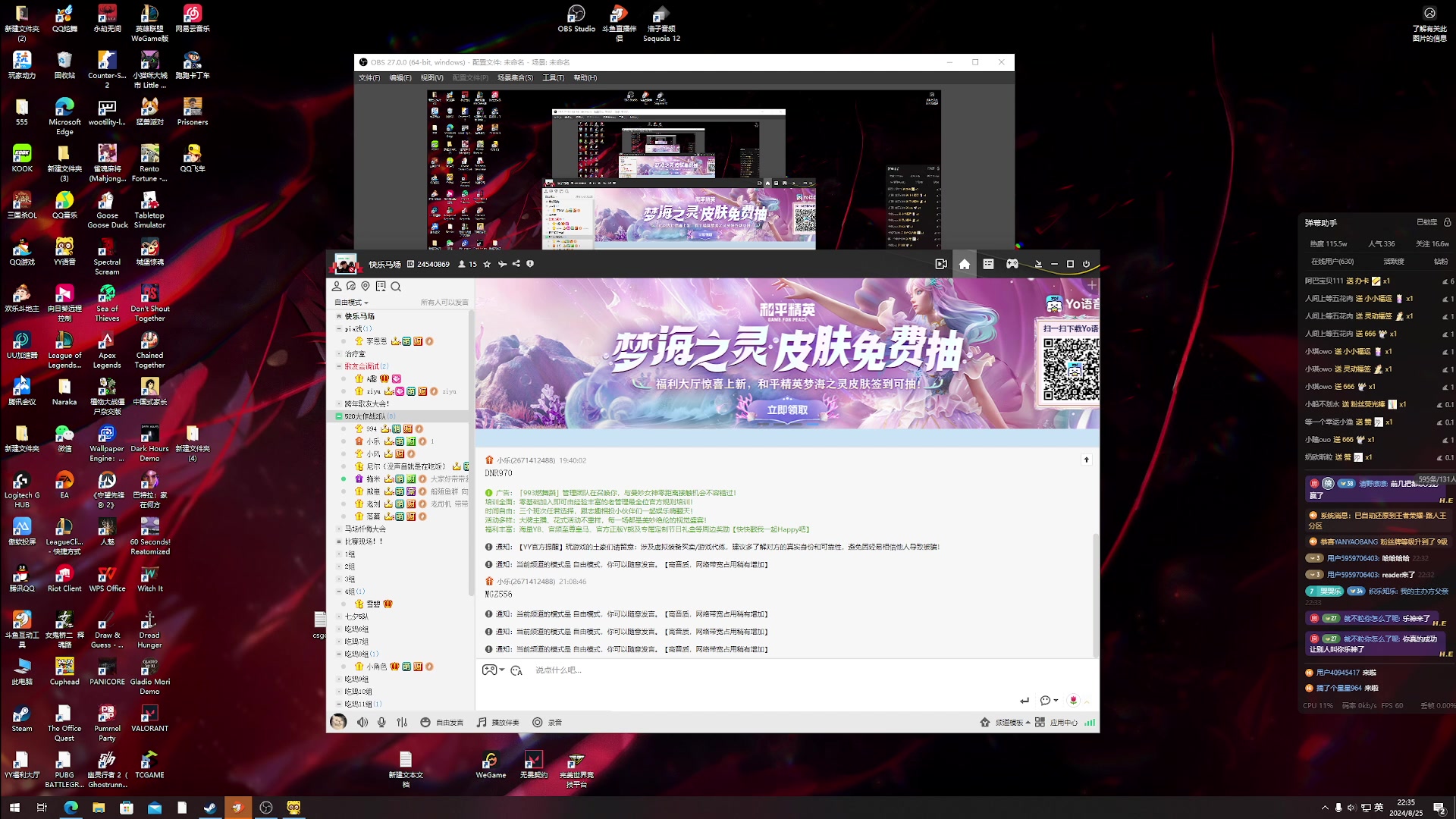The width and height of the screenshot is (1456, 819).
Task: Open the user profile icon above channel tree
Action: point(337,286)
